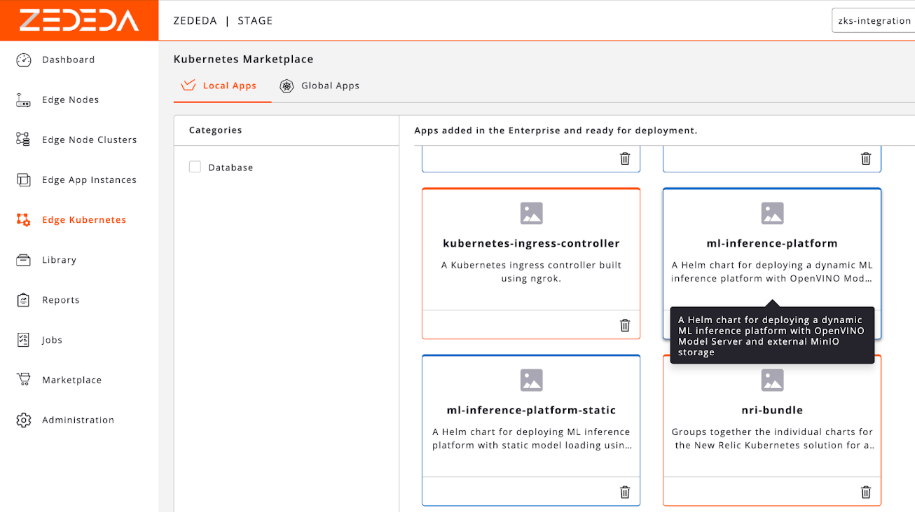The height and width of the screenshot is (512, 915).
Task: Click the nri-bundle image thumbnail
Action: (x=772, y=380)
